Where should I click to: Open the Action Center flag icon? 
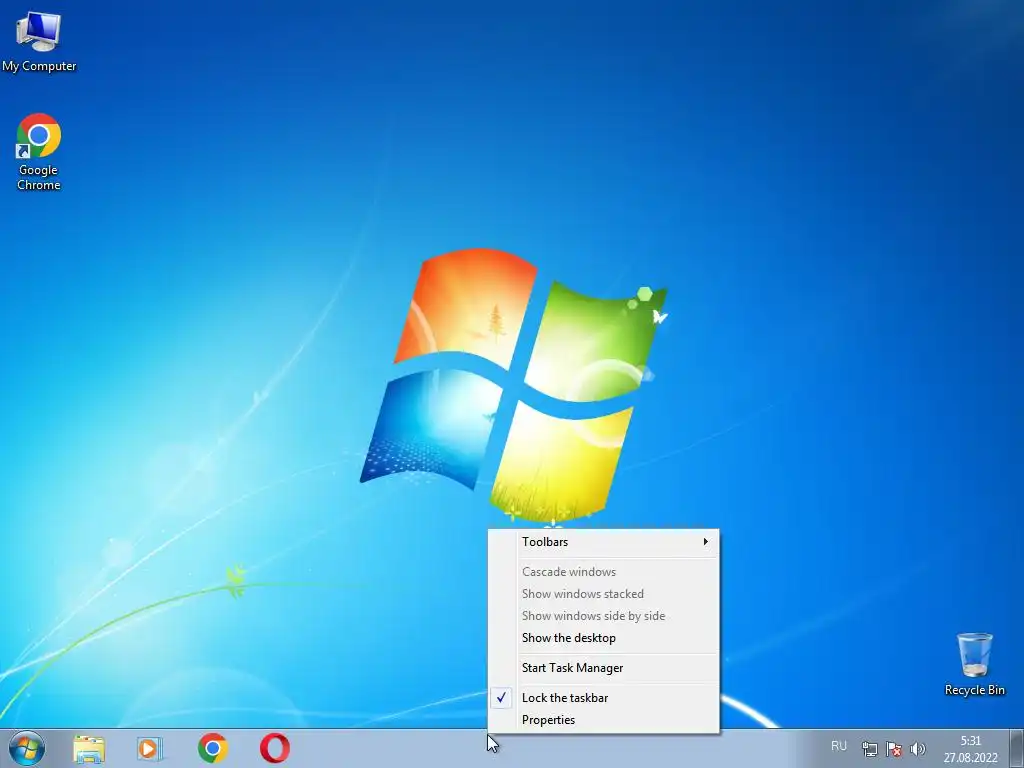[x=893, y=749]
